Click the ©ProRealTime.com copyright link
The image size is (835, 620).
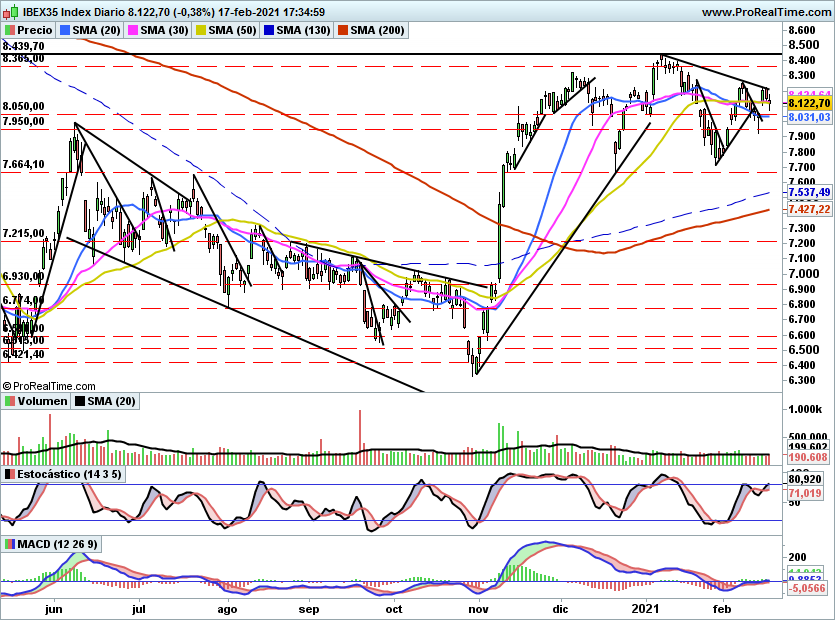[x=48, y=385]
